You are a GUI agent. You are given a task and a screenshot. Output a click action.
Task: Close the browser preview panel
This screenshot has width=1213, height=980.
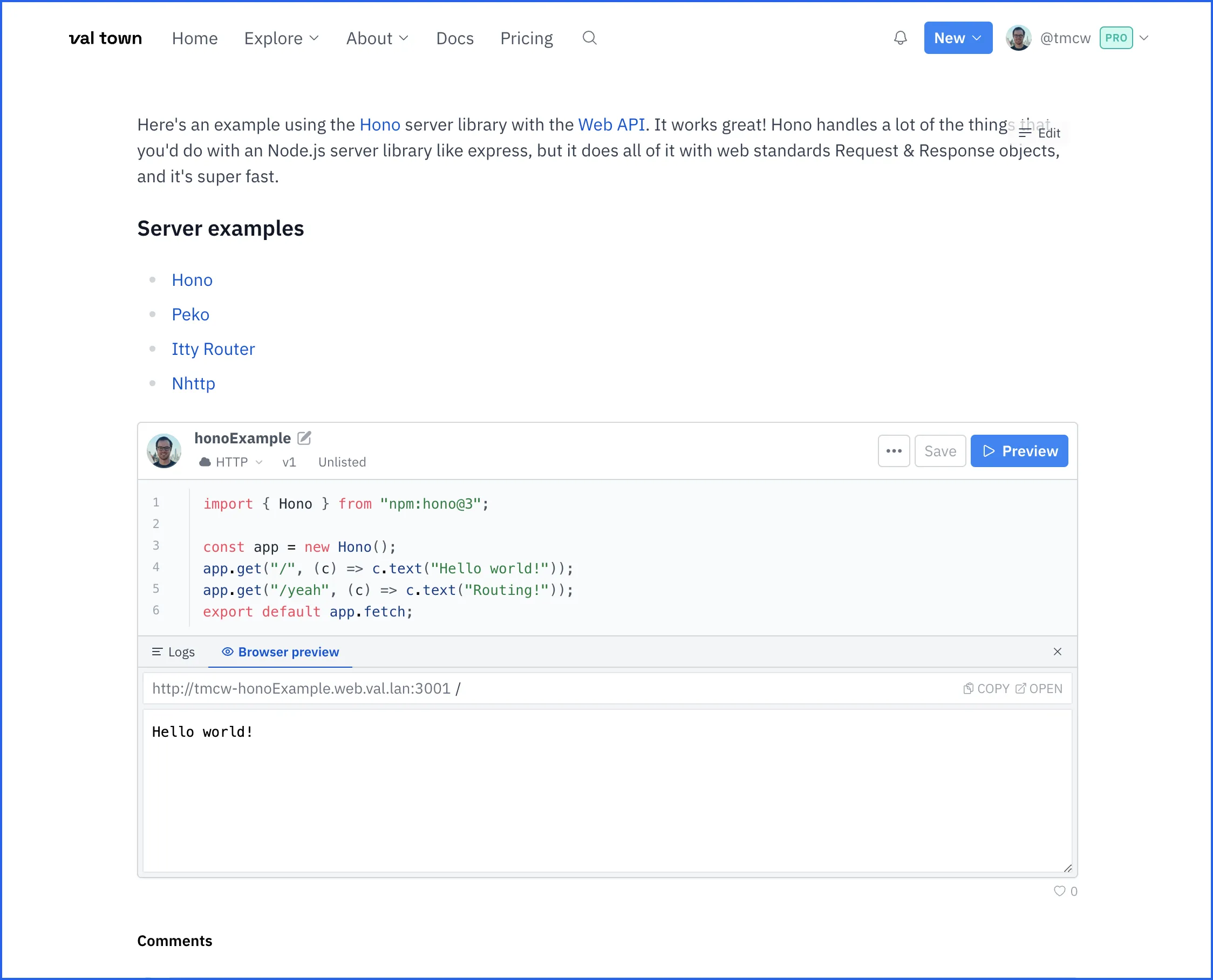(x=1057, y=652)
